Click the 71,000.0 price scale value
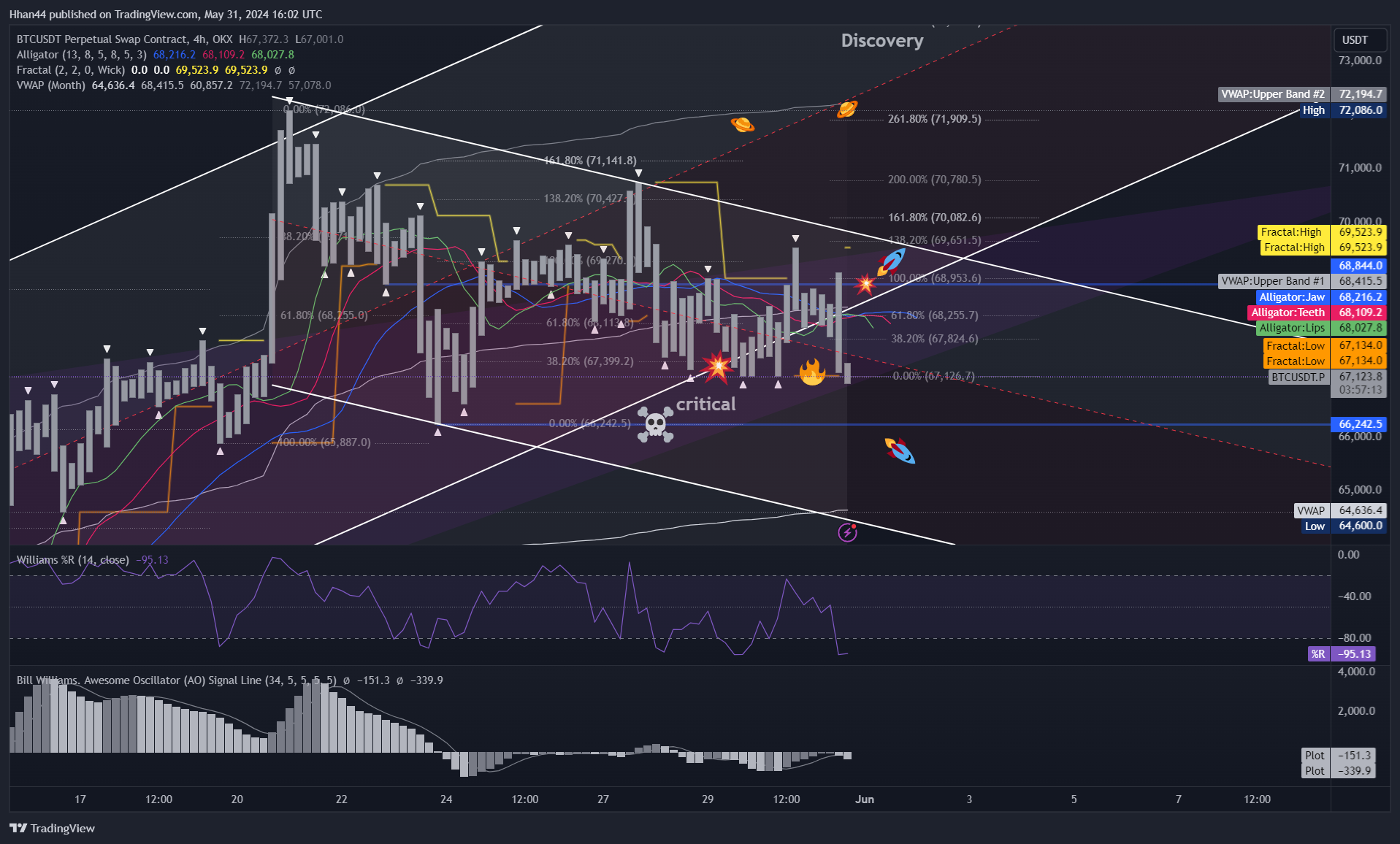 (x=1360, y=168)
